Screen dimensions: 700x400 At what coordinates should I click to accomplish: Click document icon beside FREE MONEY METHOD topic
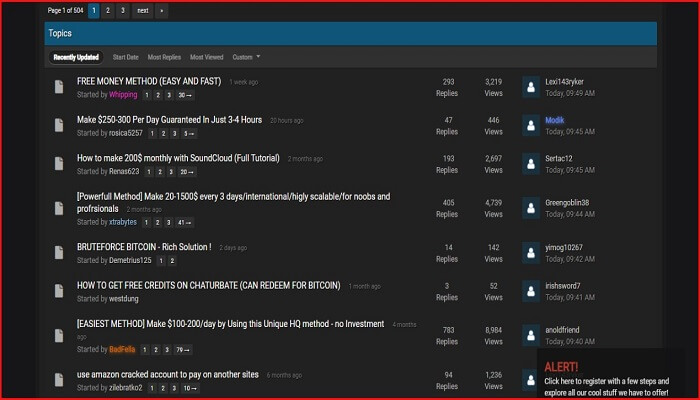[x=59, y=87]
